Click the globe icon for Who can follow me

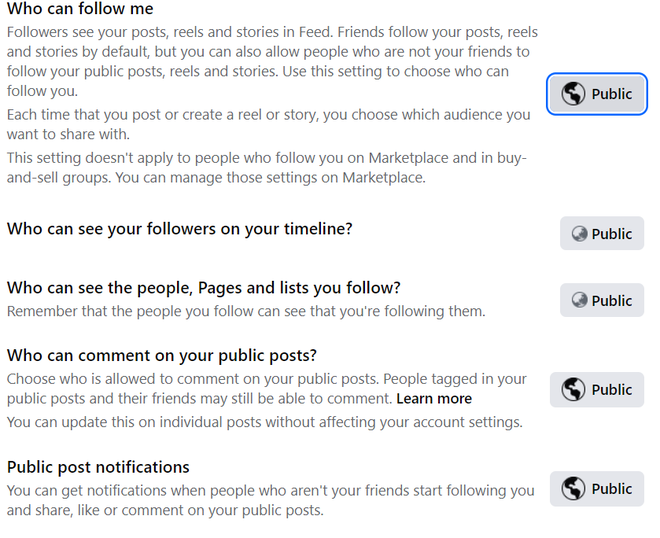point(573,94)
